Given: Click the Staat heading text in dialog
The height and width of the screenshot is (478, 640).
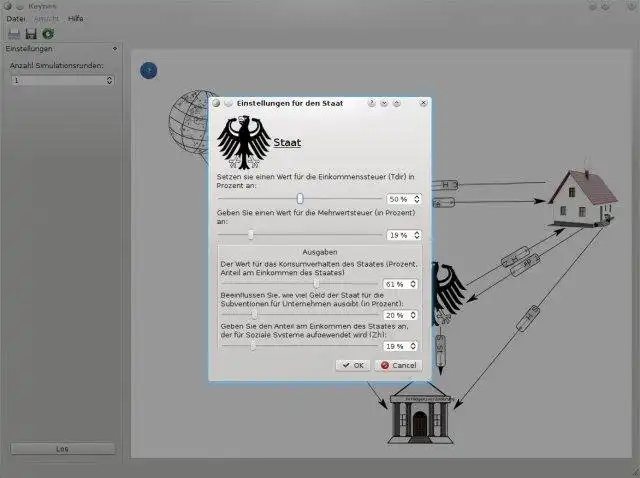Looking at the screenshot, I should tap(287, 142).
